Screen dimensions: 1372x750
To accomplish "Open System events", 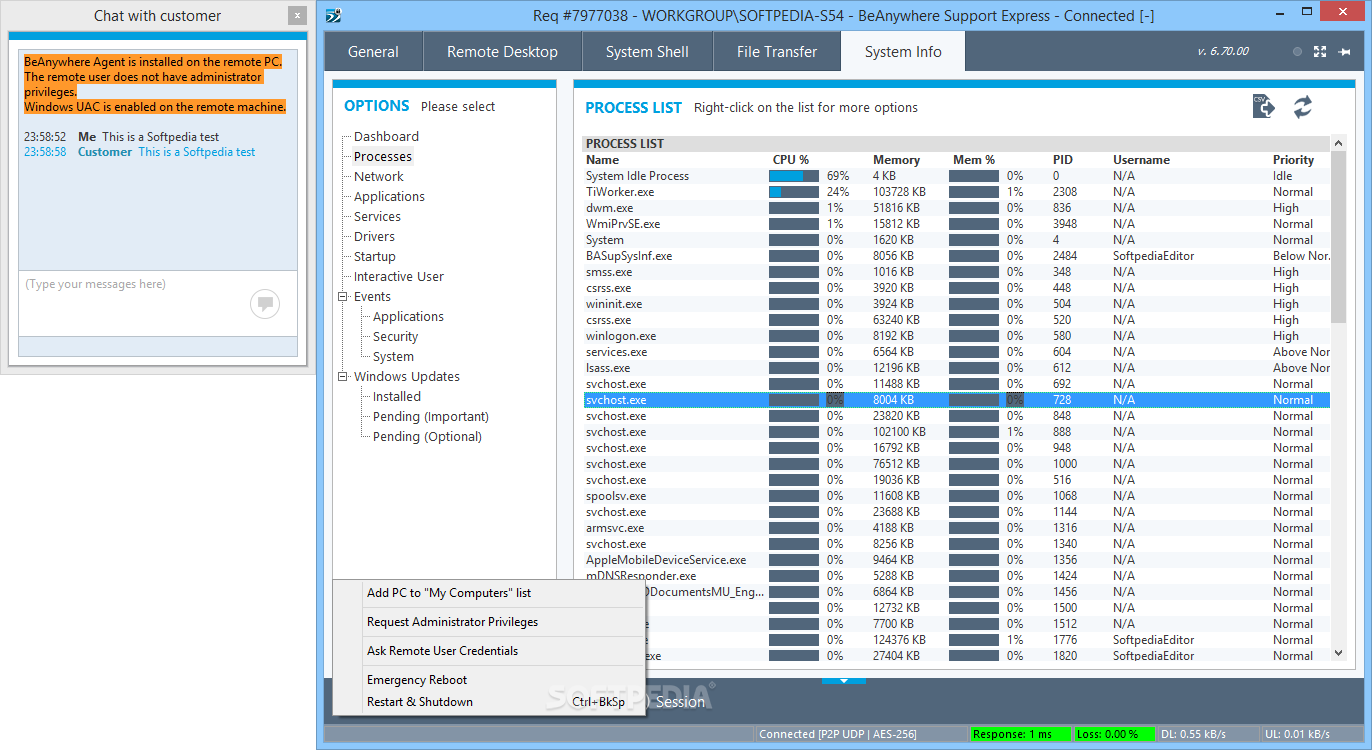I will pos(393,356).
